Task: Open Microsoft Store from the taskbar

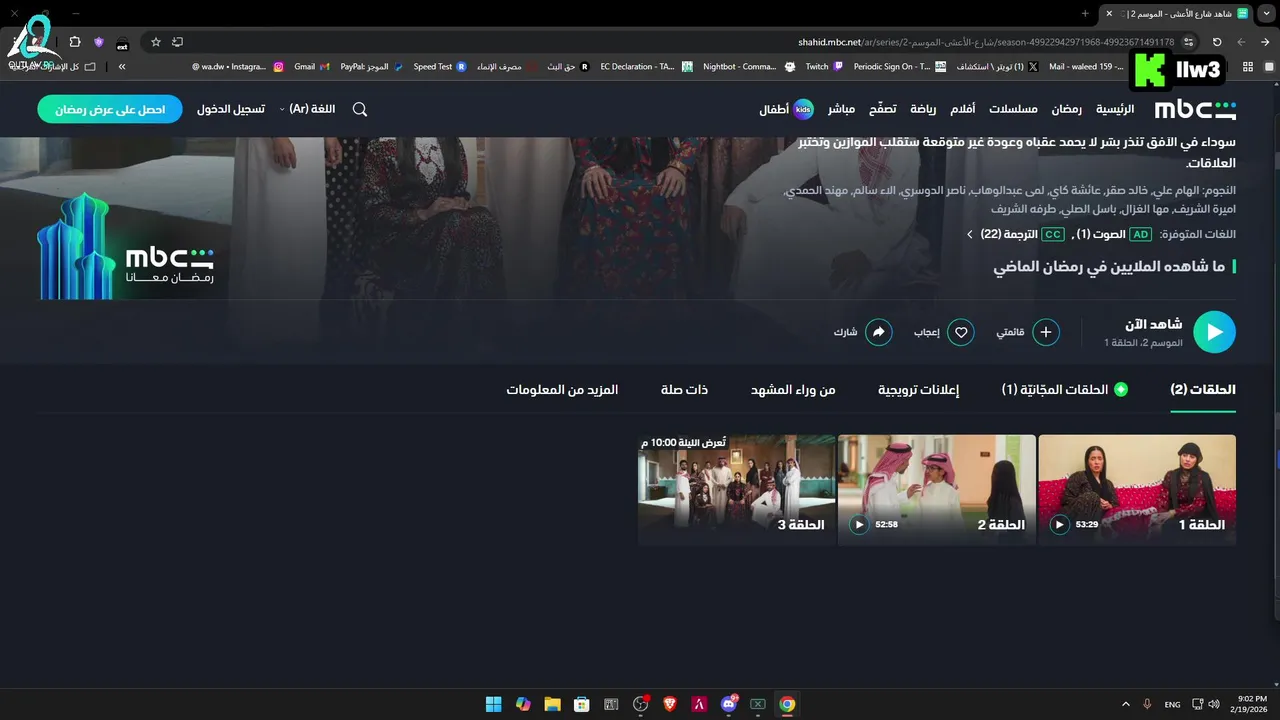Action: [x=581, y=704]
